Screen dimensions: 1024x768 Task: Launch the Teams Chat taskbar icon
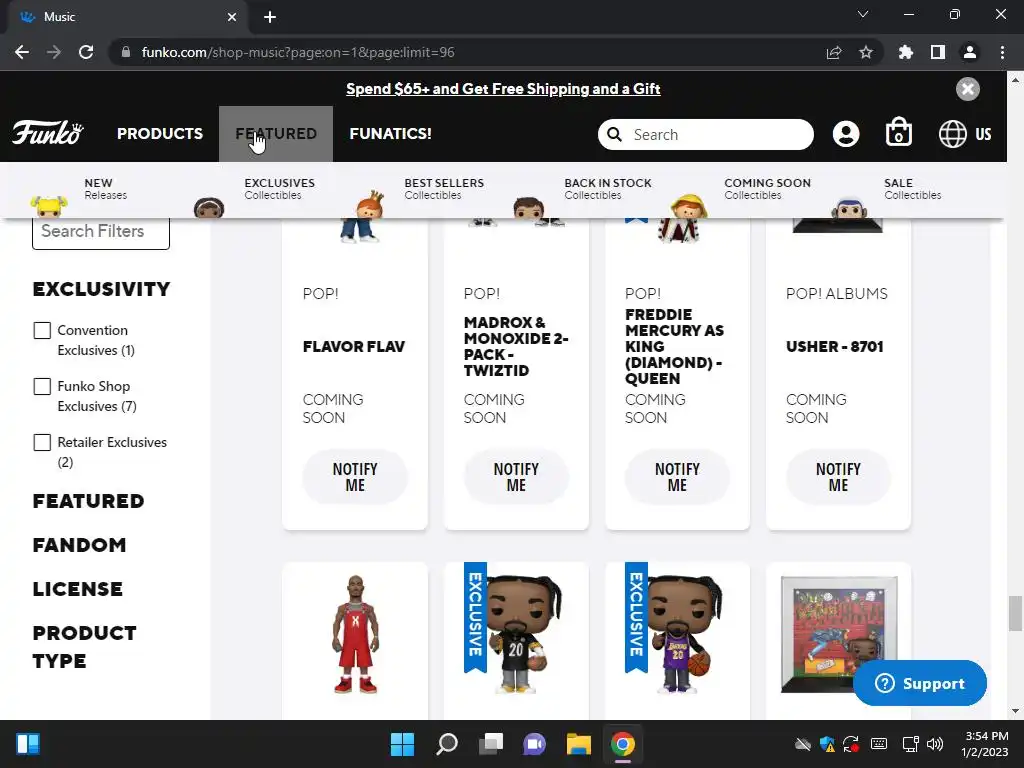click(x=534, y=744)
